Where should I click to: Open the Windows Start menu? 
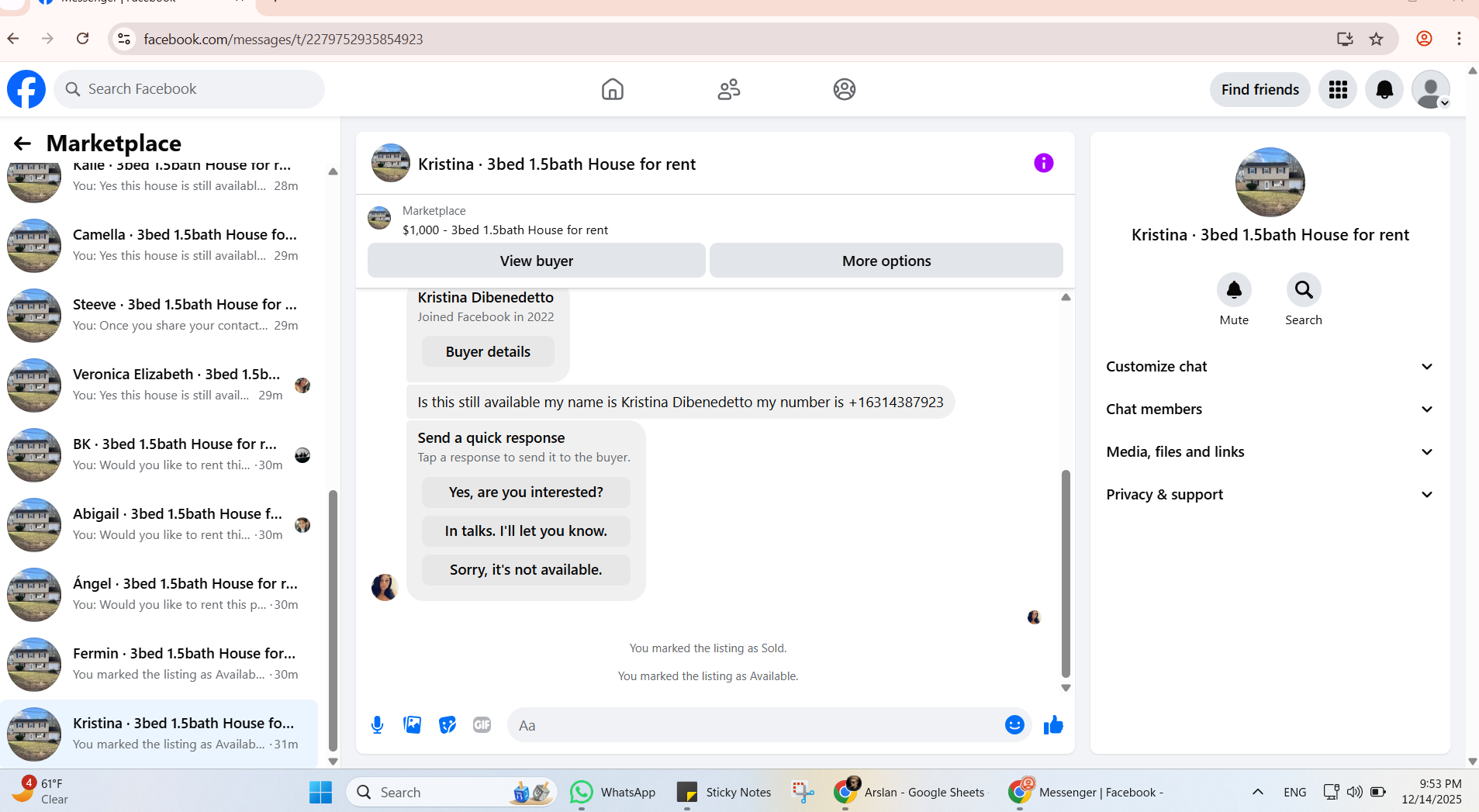point(320,792)
